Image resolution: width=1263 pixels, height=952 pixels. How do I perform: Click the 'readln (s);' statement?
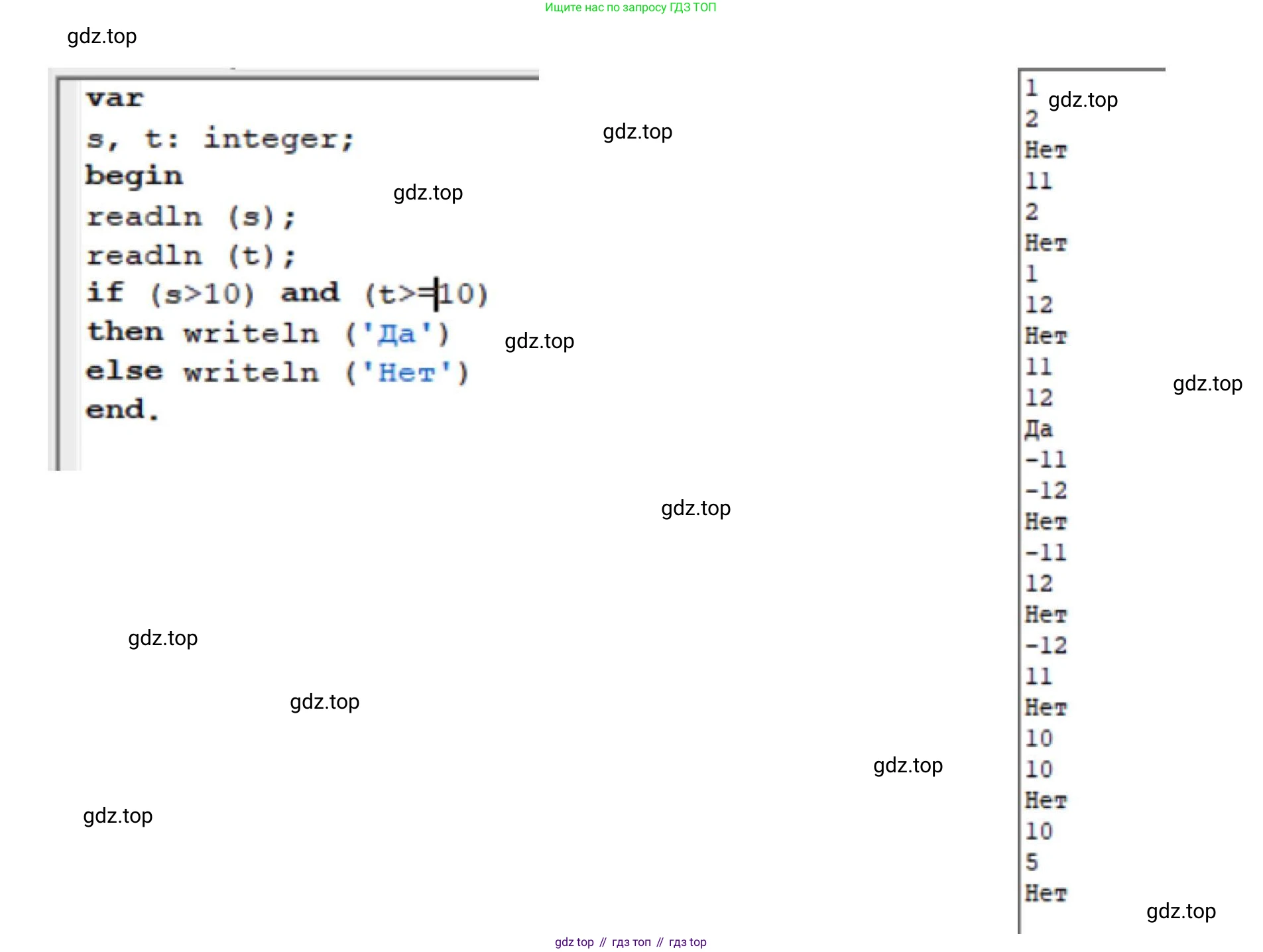click(x=191, y=217)
